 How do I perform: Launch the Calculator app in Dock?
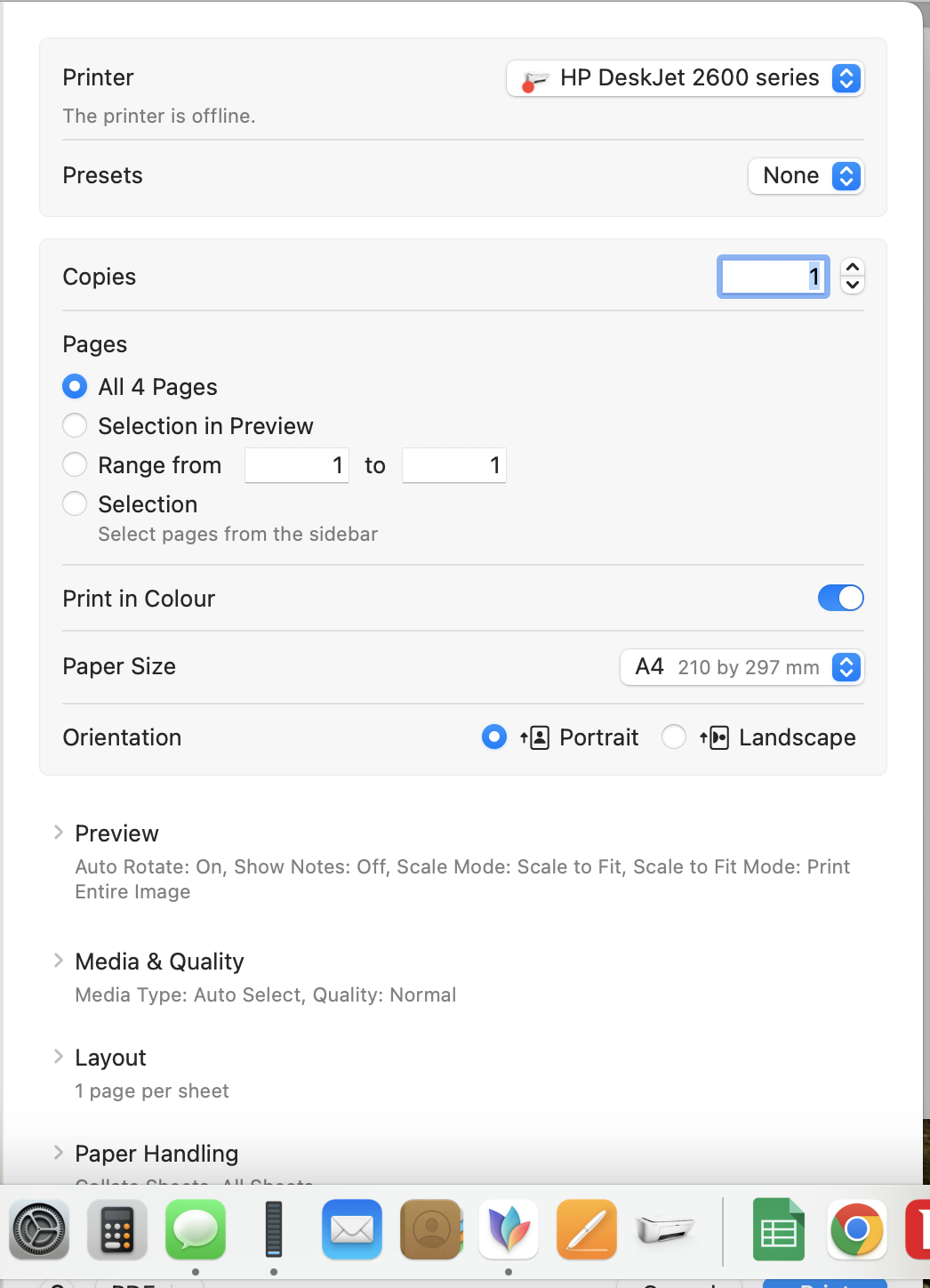coord(117,1230)
